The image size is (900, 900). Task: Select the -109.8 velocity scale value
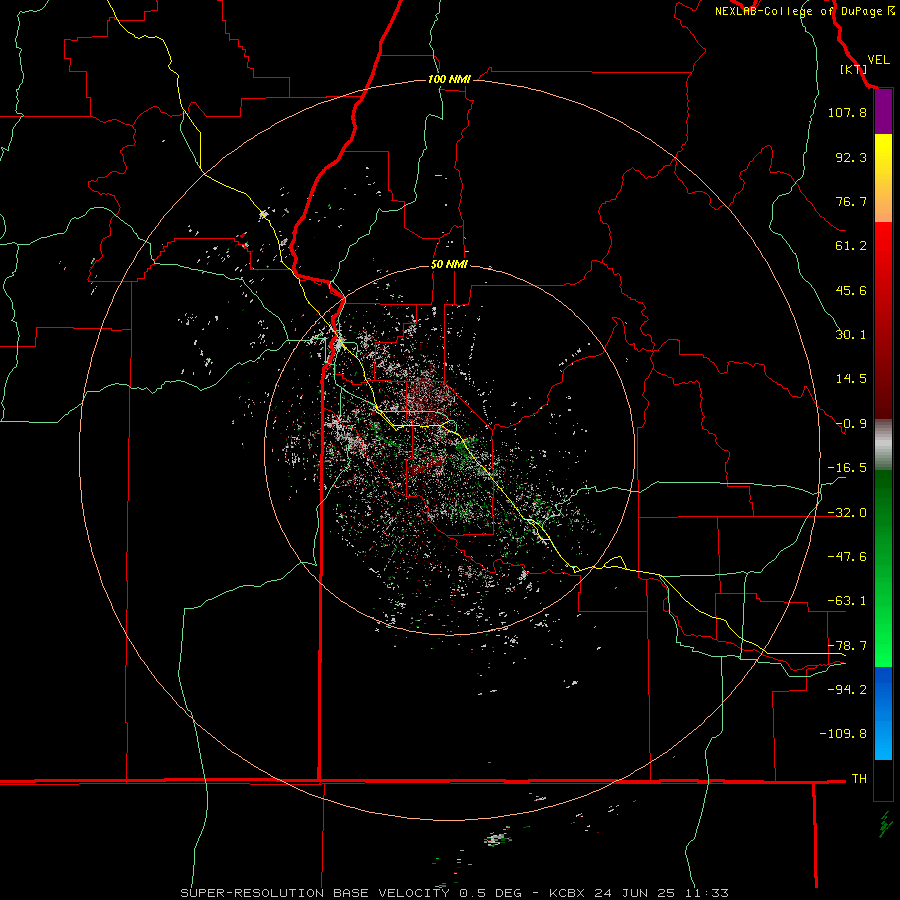pyautogui.click(x=843, y=734)
